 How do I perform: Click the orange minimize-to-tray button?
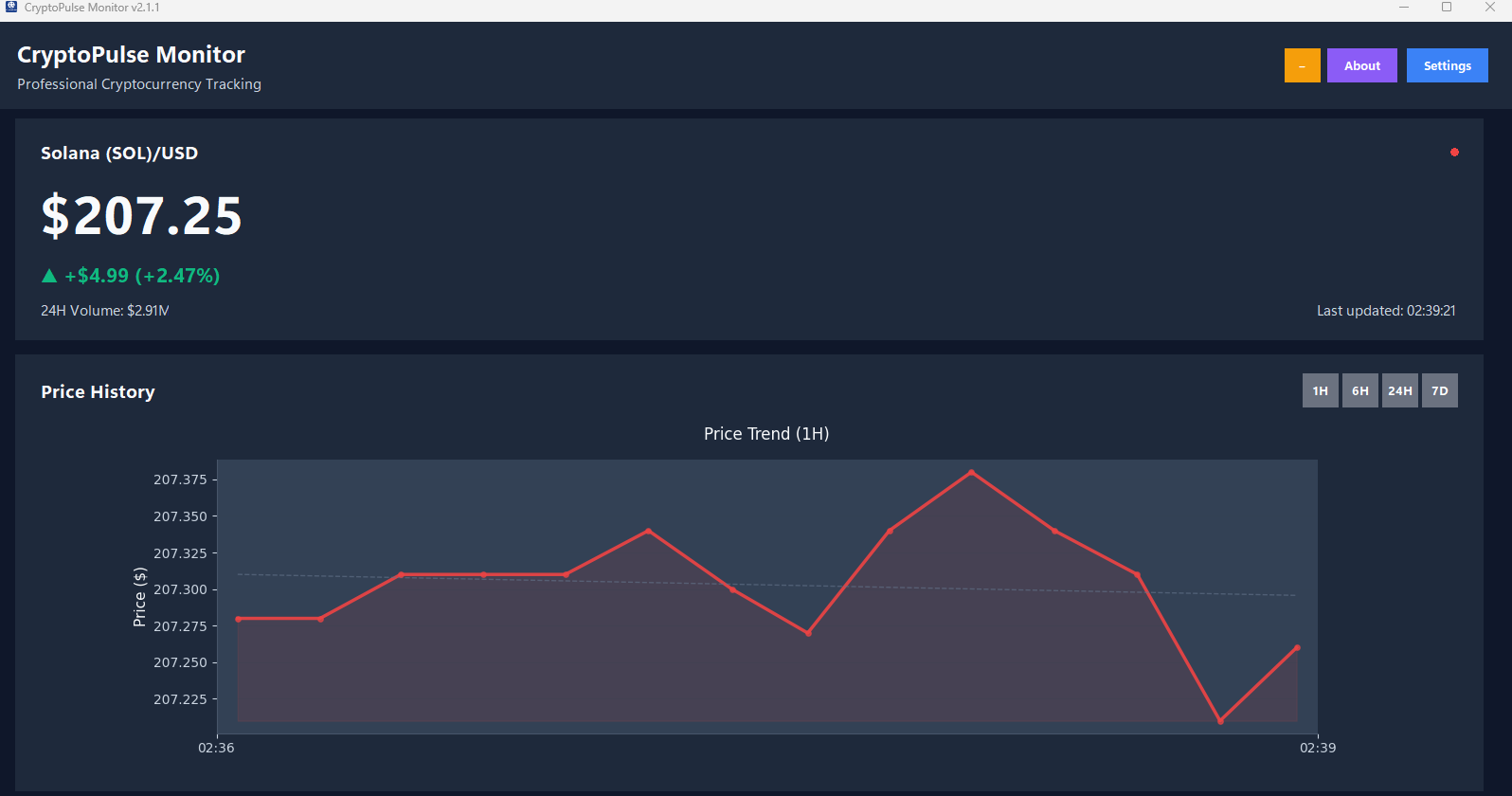[x=1302, y=65]
